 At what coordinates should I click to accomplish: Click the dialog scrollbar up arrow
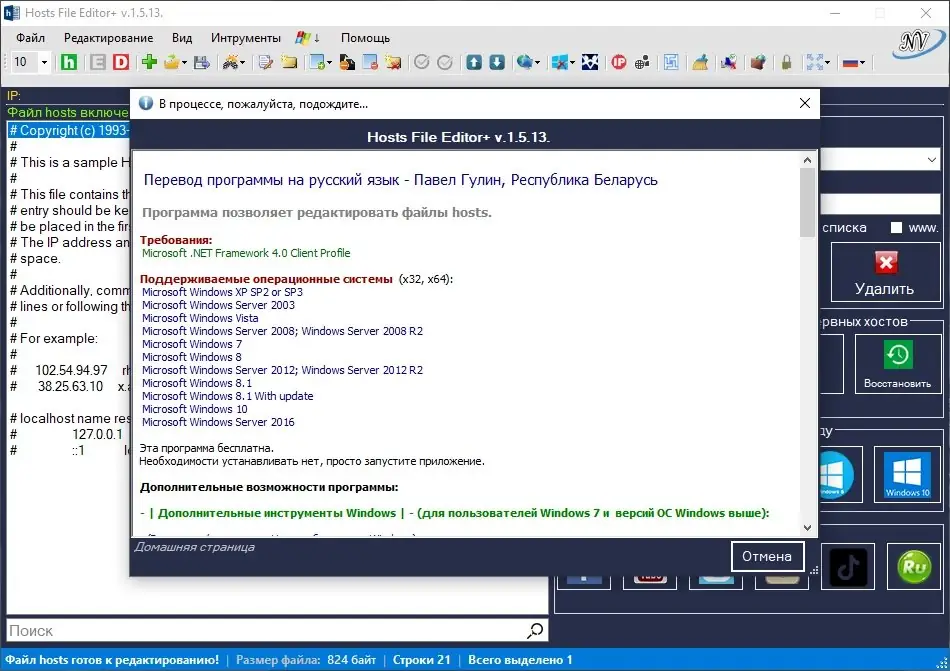807,160
